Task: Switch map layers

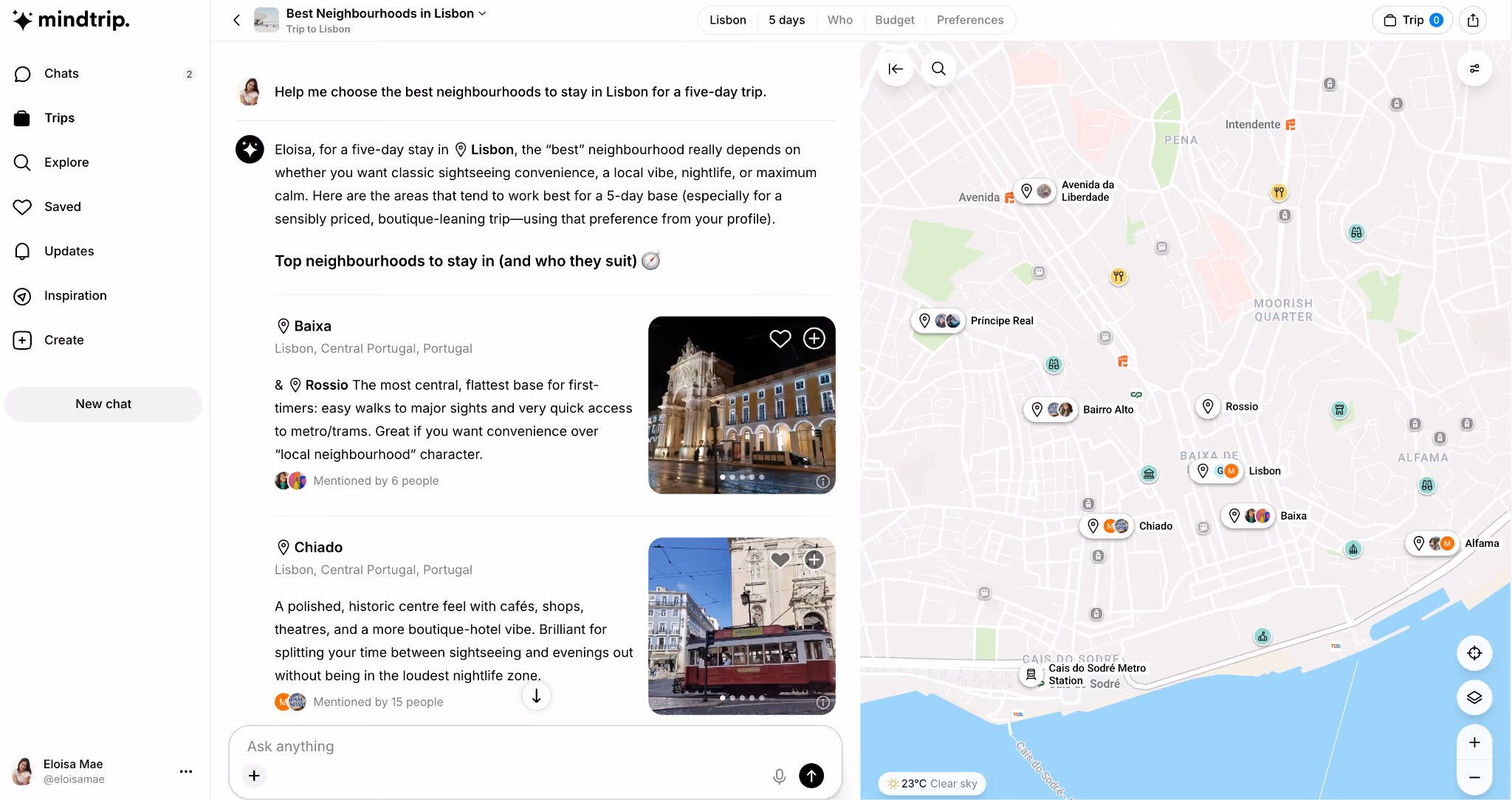Action: point(1474,697)
